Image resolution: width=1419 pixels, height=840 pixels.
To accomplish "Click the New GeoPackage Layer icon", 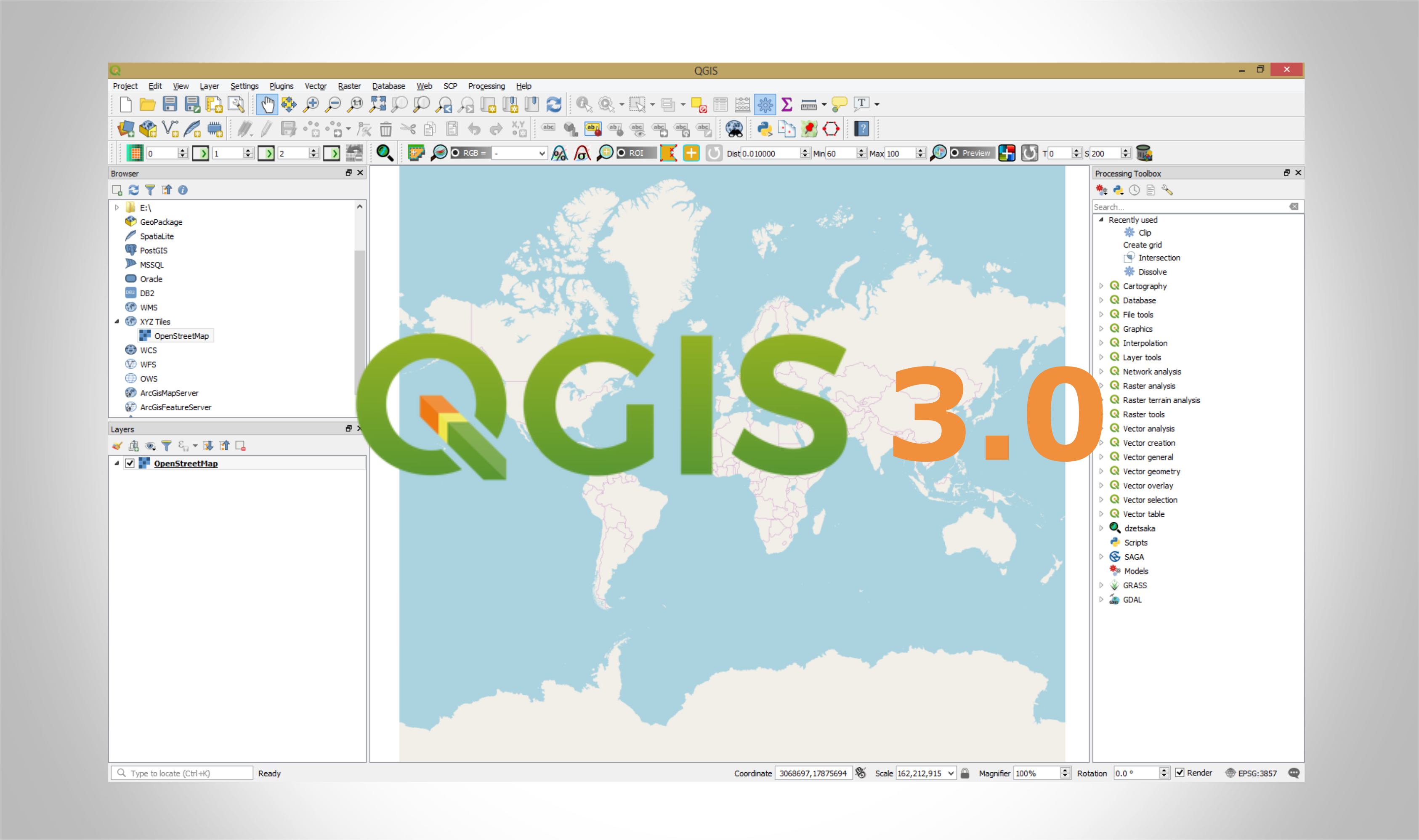I will coord(148,129).
